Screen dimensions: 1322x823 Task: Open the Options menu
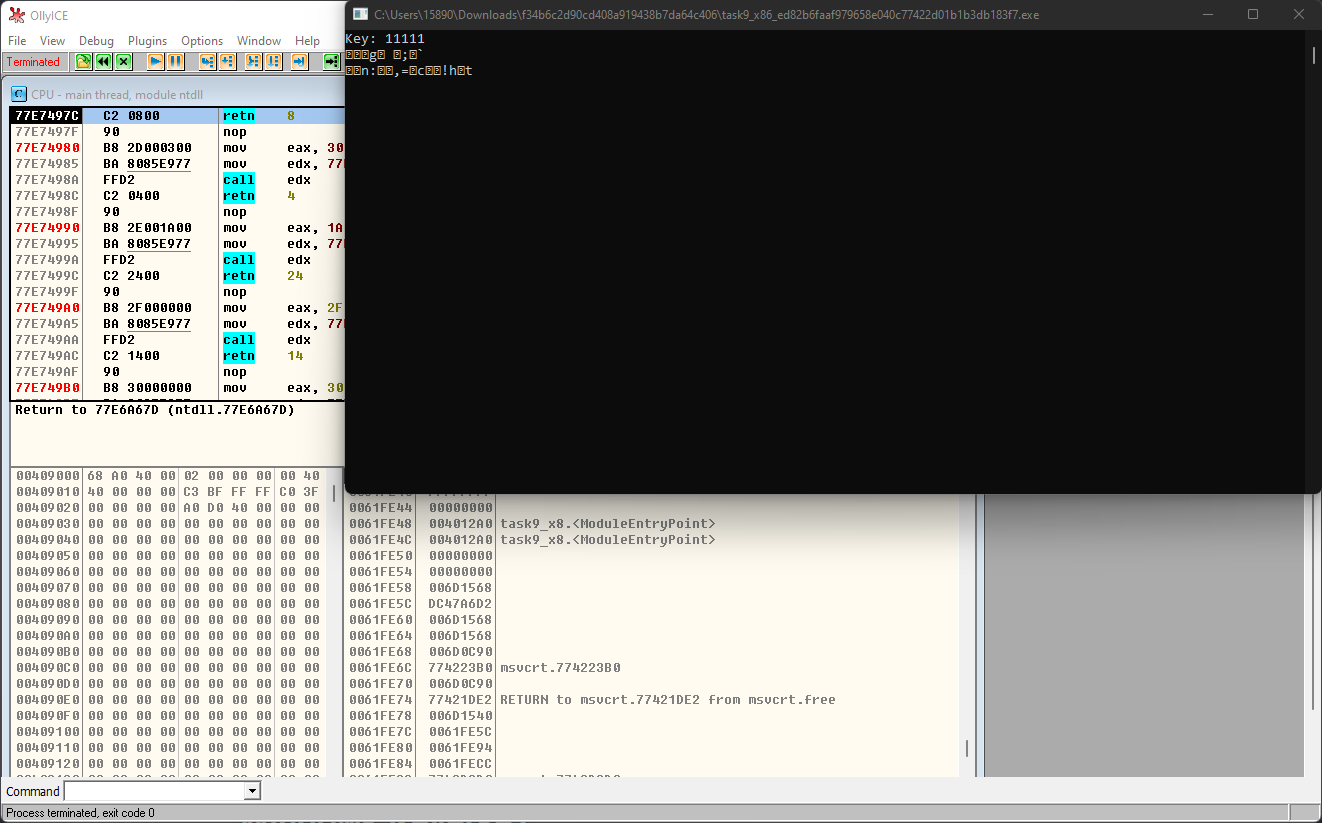(x=202, y=41)
